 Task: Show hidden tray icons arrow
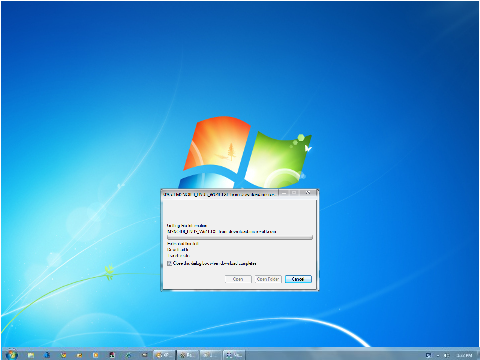click(438, 355)
